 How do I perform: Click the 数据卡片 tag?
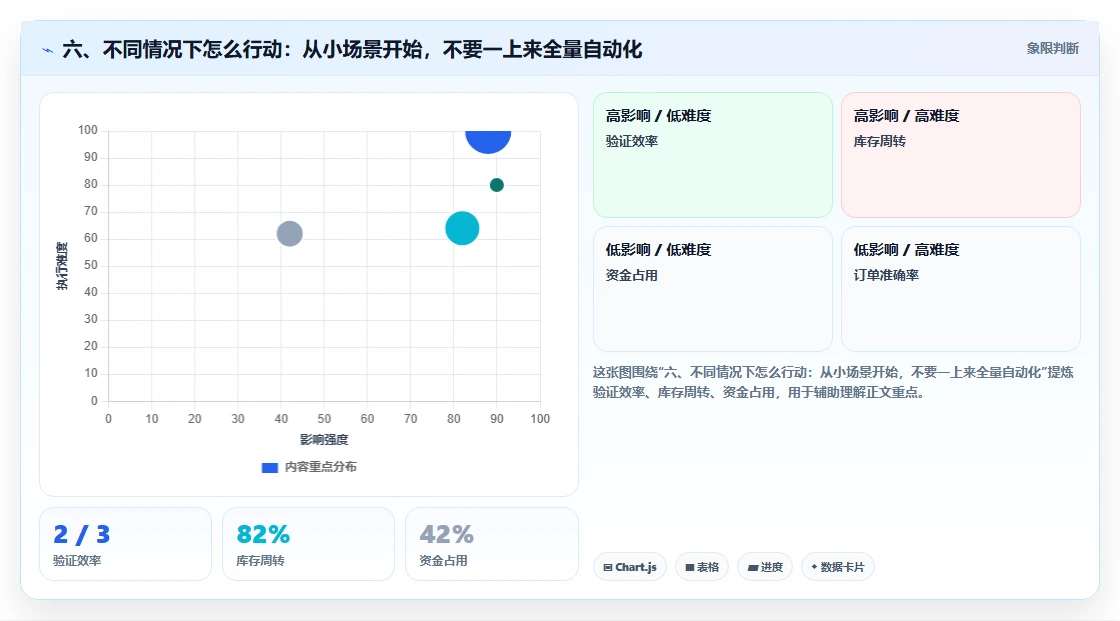838,567
